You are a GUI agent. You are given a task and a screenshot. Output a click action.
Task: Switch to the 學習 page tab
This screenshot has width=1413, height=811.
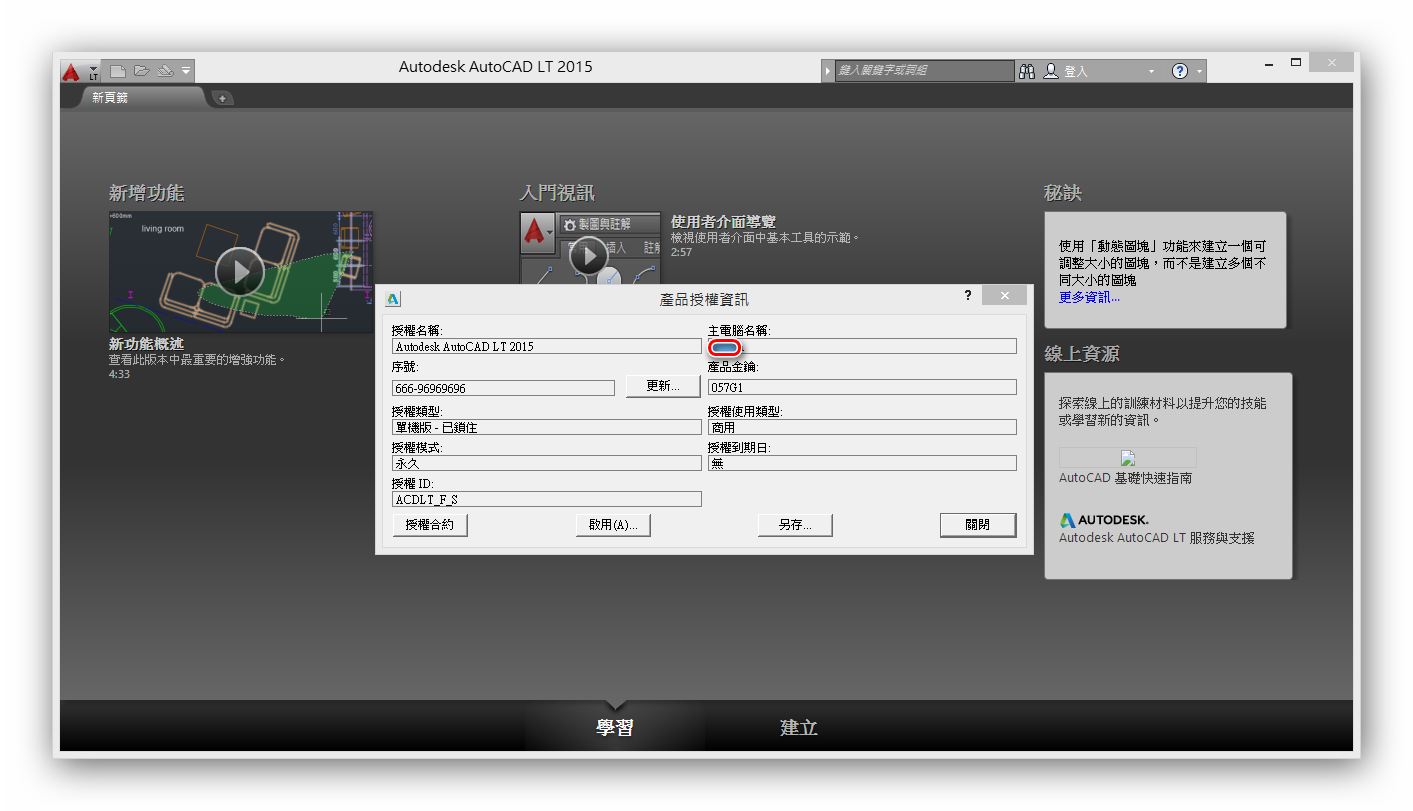tap(615, 727)
